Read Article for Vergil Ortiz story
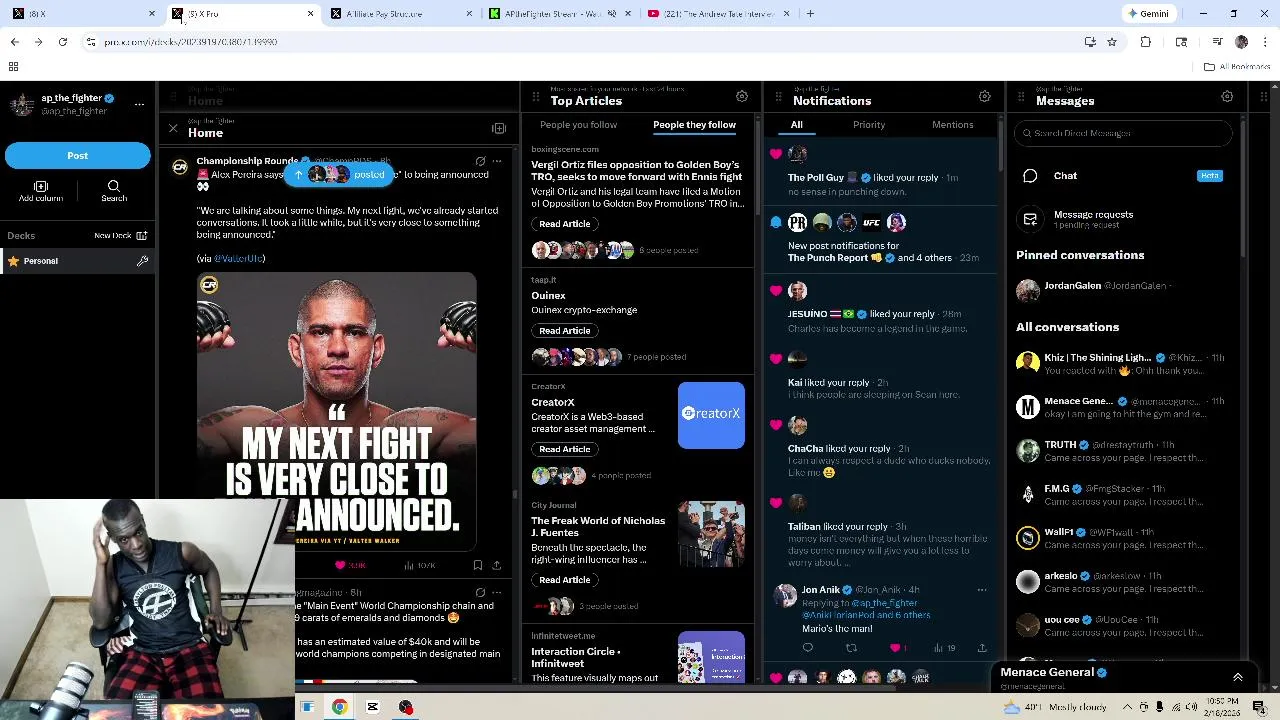The width and height of the screenshot is (1280, 720). 565,224
